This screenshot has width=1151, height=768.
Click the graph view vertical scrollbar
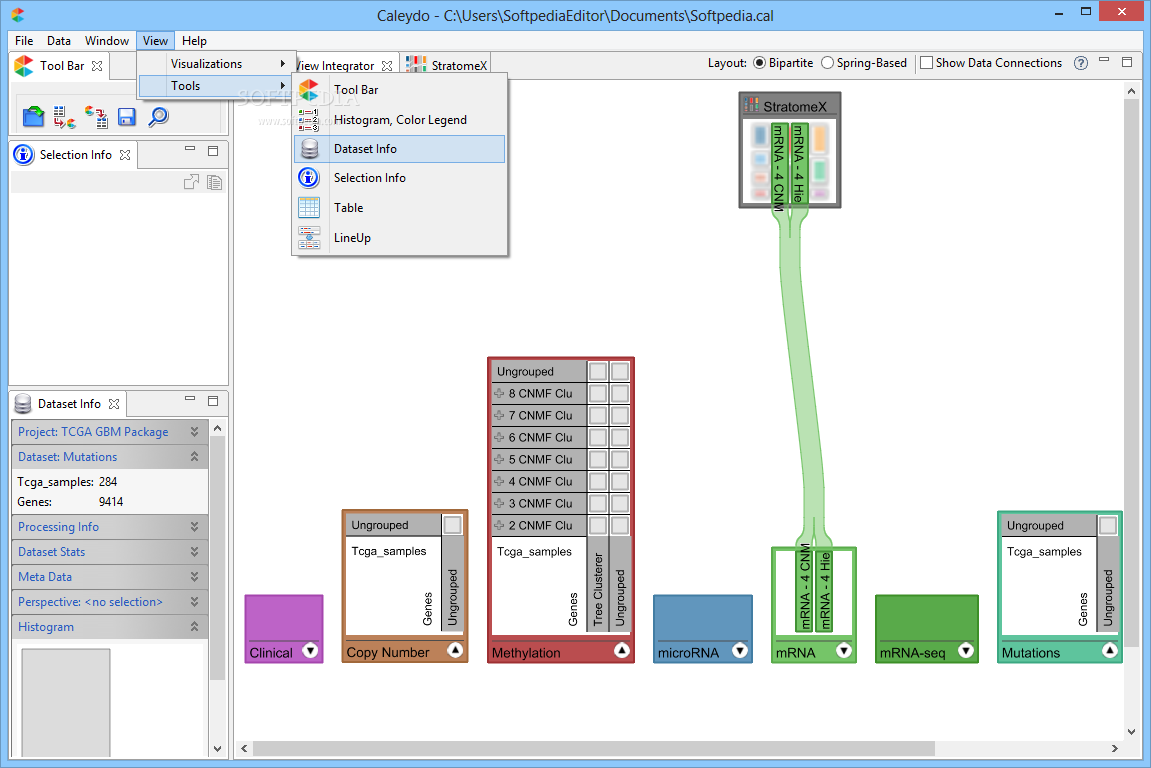tap(1131, 372)
